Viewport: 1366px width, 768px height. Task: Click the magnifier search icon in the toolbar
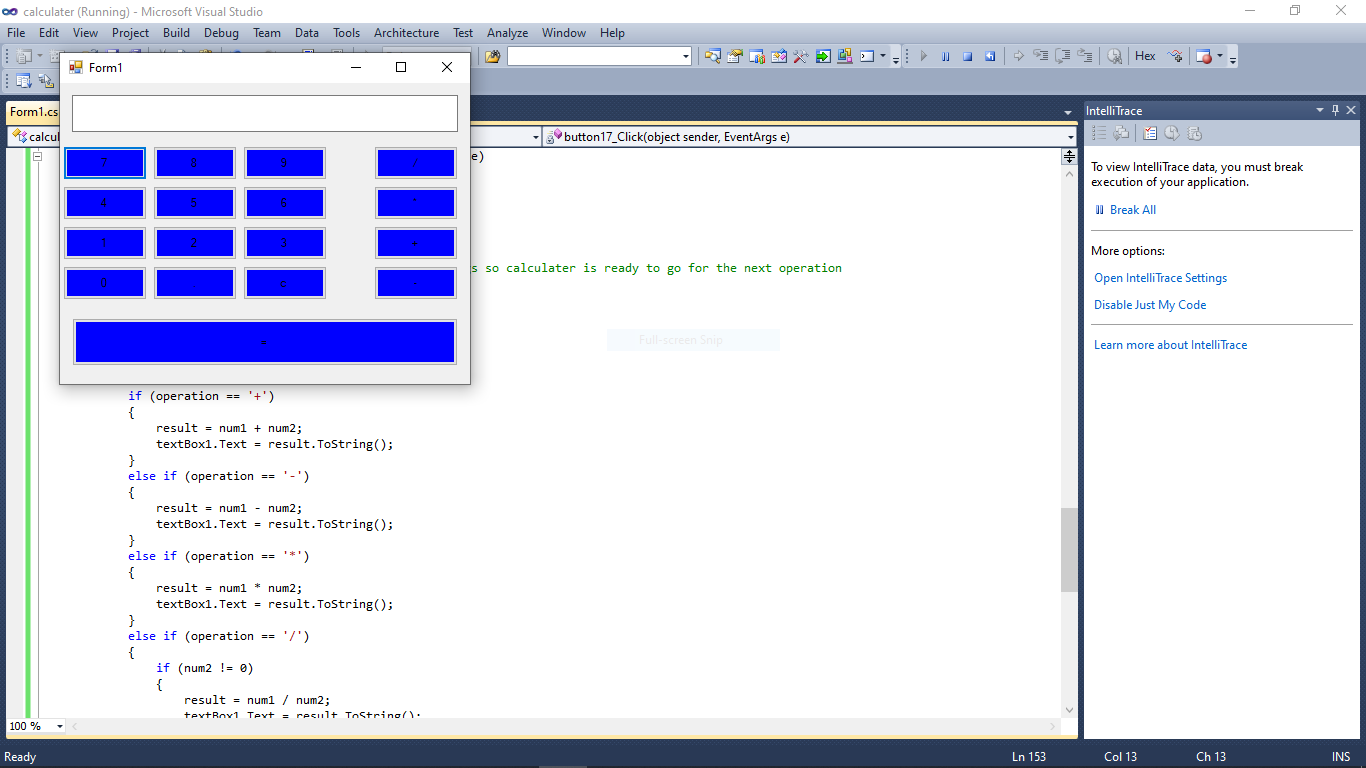pyautogui.click(x=1114, y=56)
